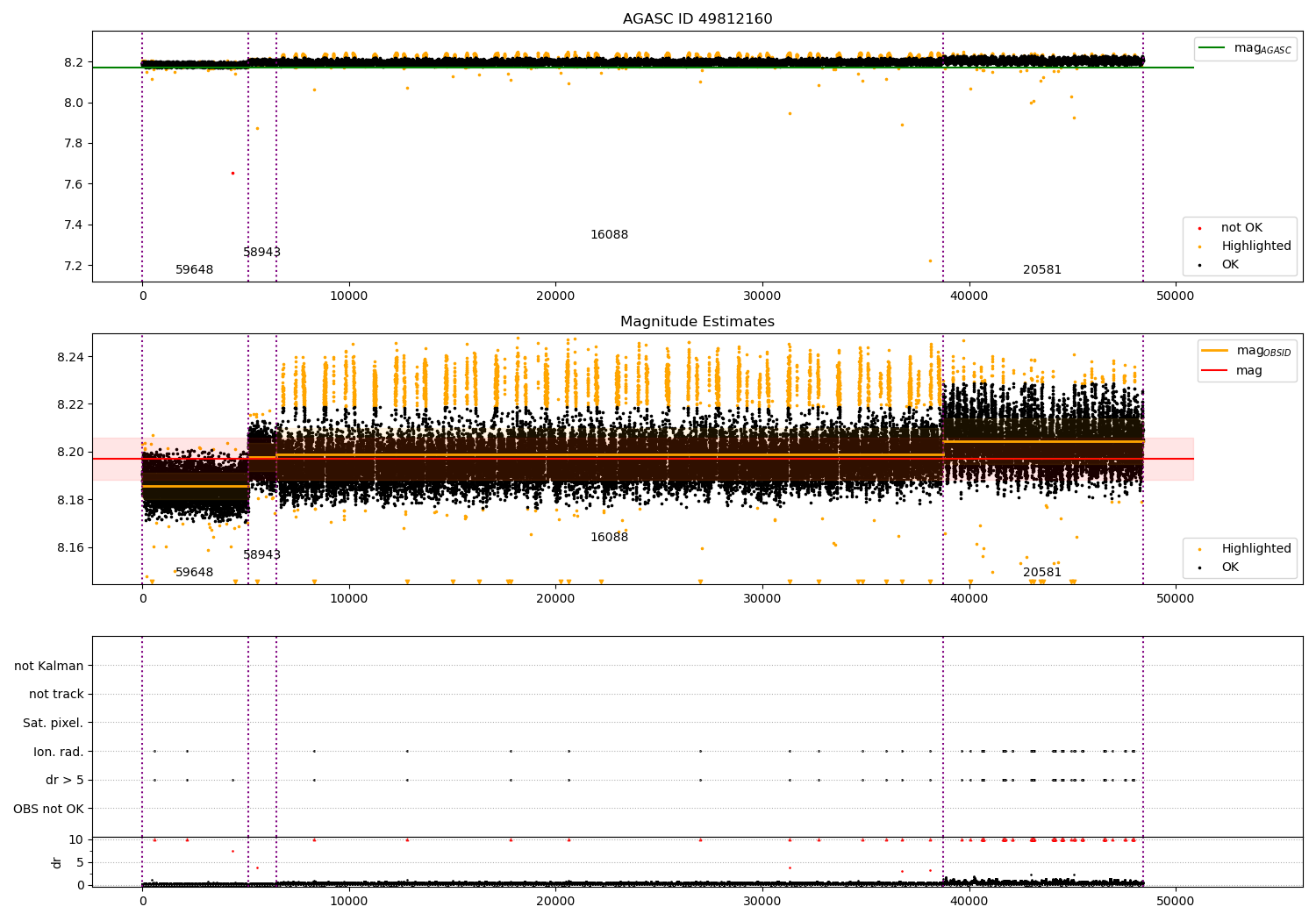The image size is (1316, 921).
Task: Click the 'OBS not OK' axis label
Action: coord(49,809)
